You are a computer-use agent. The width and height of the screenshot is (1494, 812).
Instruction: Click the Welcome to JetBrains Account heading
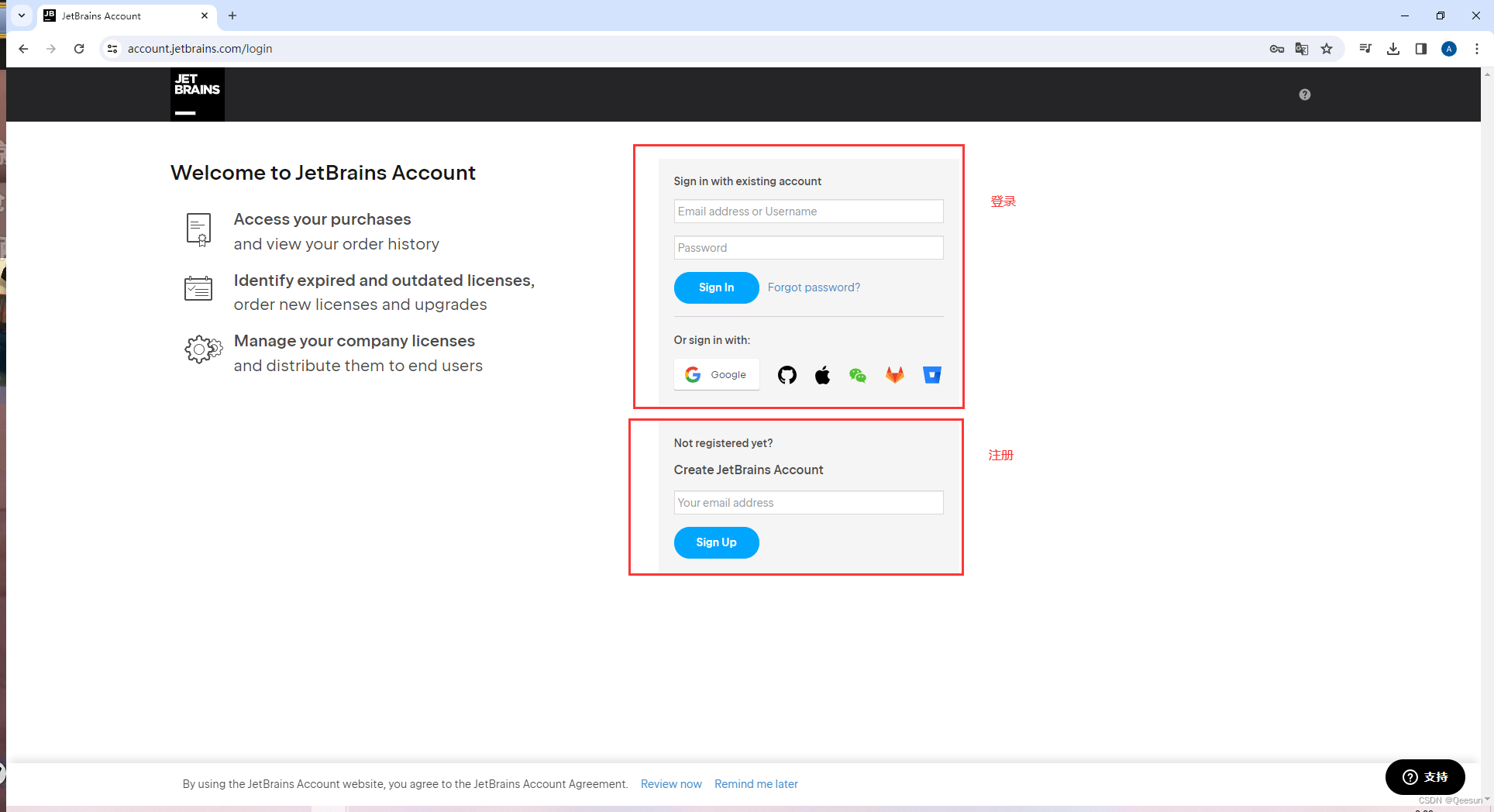(x=323, y=173)
